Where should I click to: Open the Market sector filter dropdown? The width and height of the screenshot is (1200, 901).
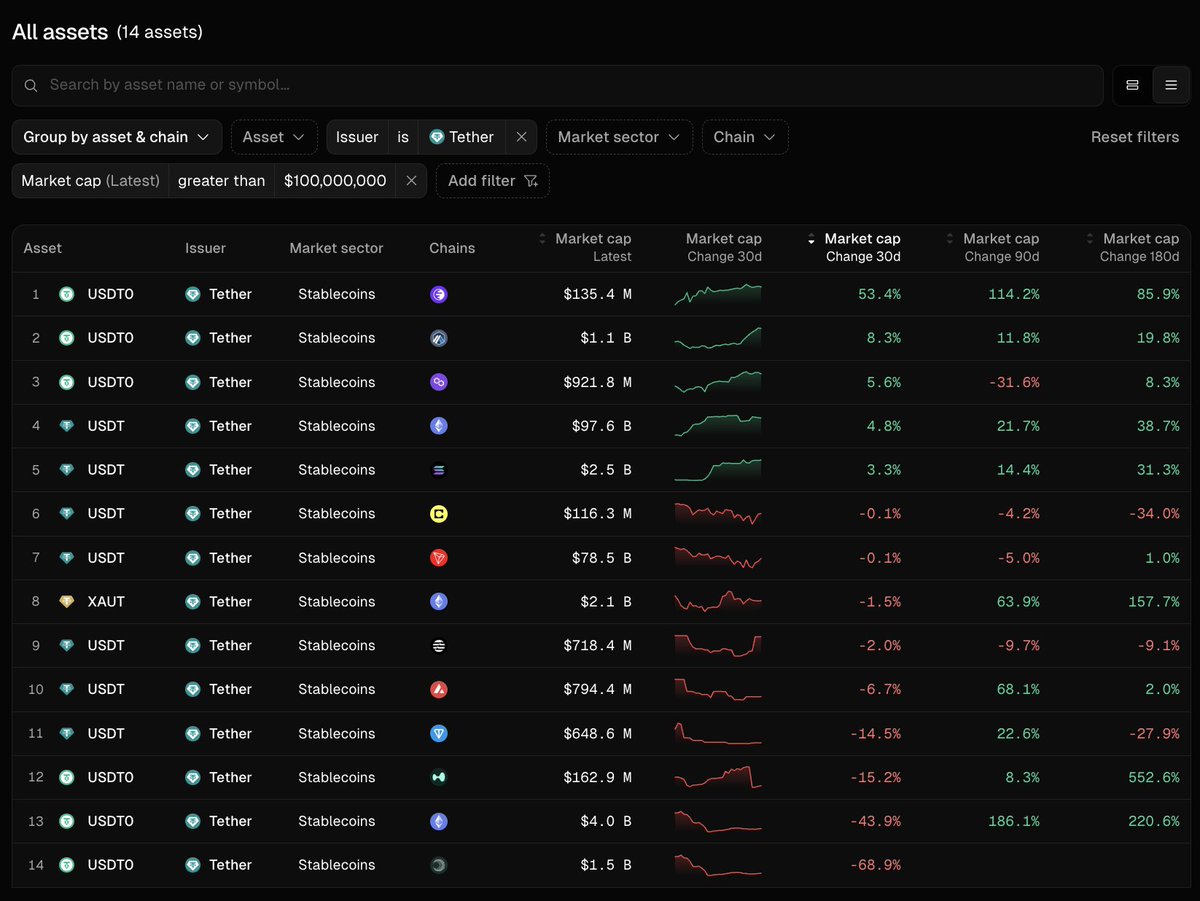[619, 137]
